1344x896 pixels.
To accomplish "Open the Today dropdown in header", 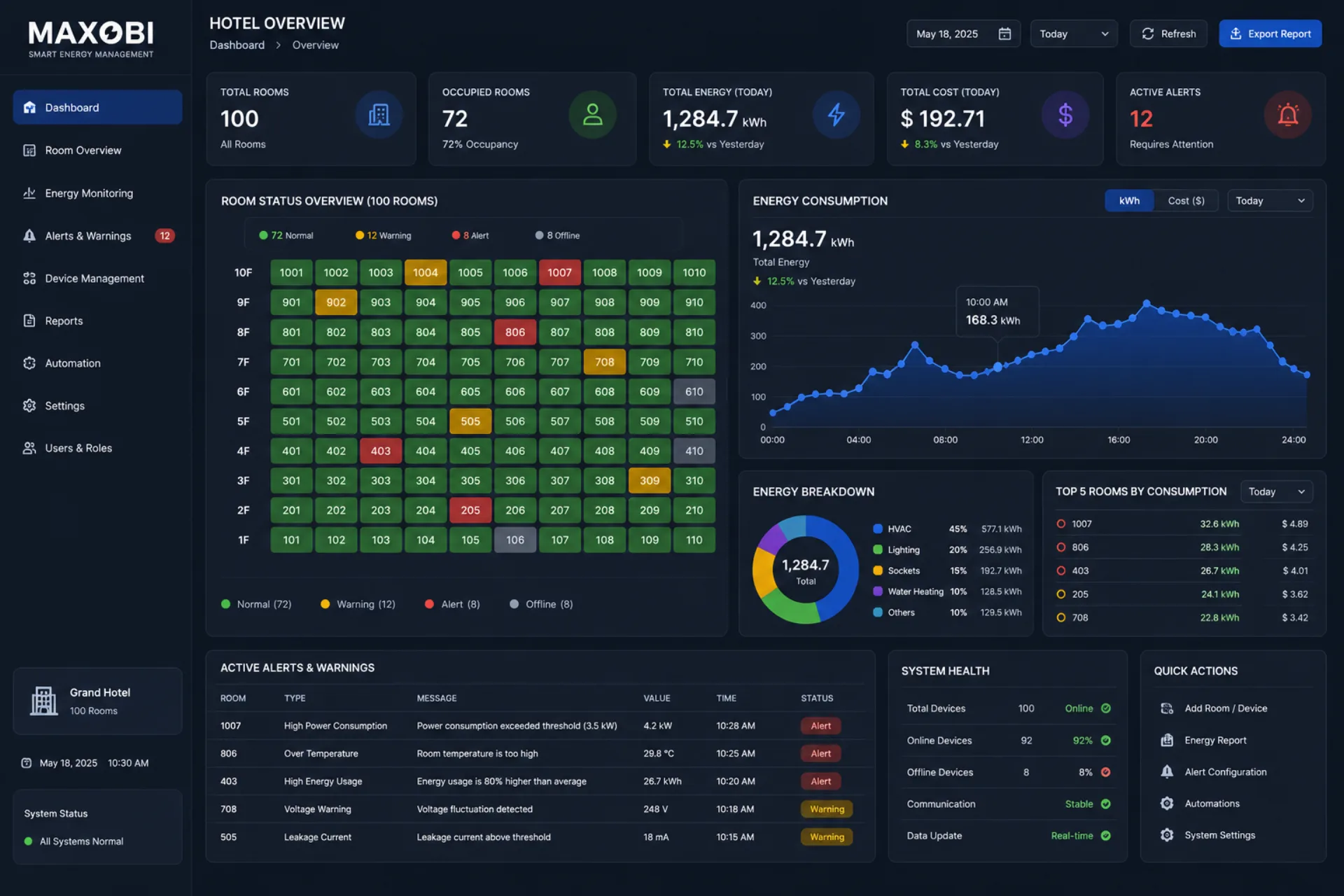I will 1074,34.
